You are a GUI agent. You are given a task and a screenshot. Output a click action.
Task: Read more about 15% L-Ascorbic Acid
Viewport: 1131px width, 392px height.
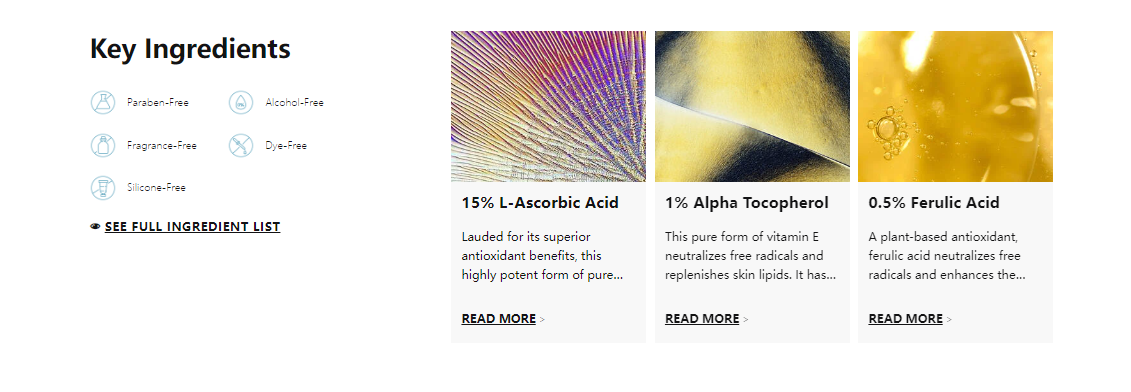click(498, 318)
